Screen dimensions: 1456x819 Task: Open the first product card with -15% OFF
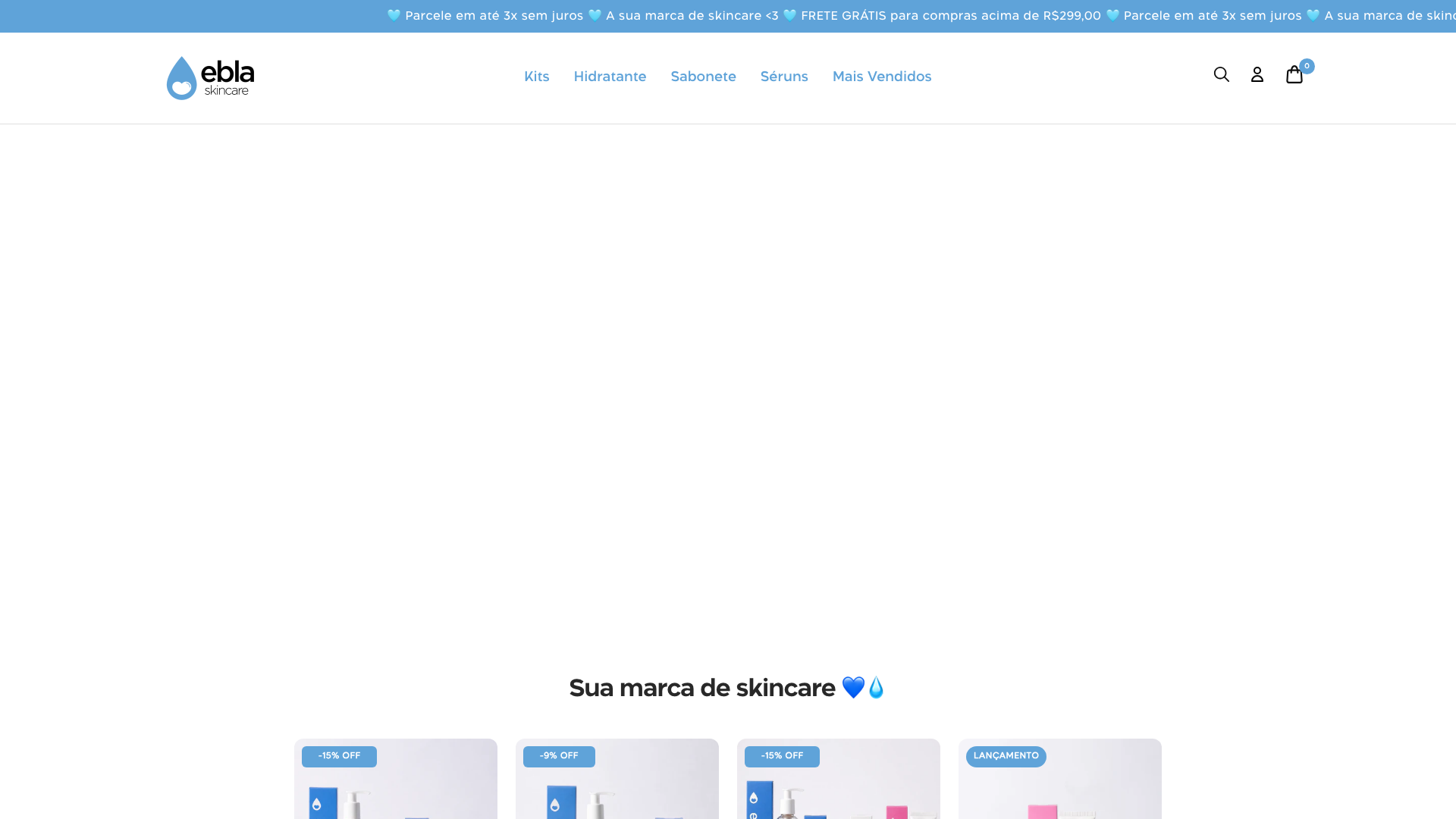point(396,779)
